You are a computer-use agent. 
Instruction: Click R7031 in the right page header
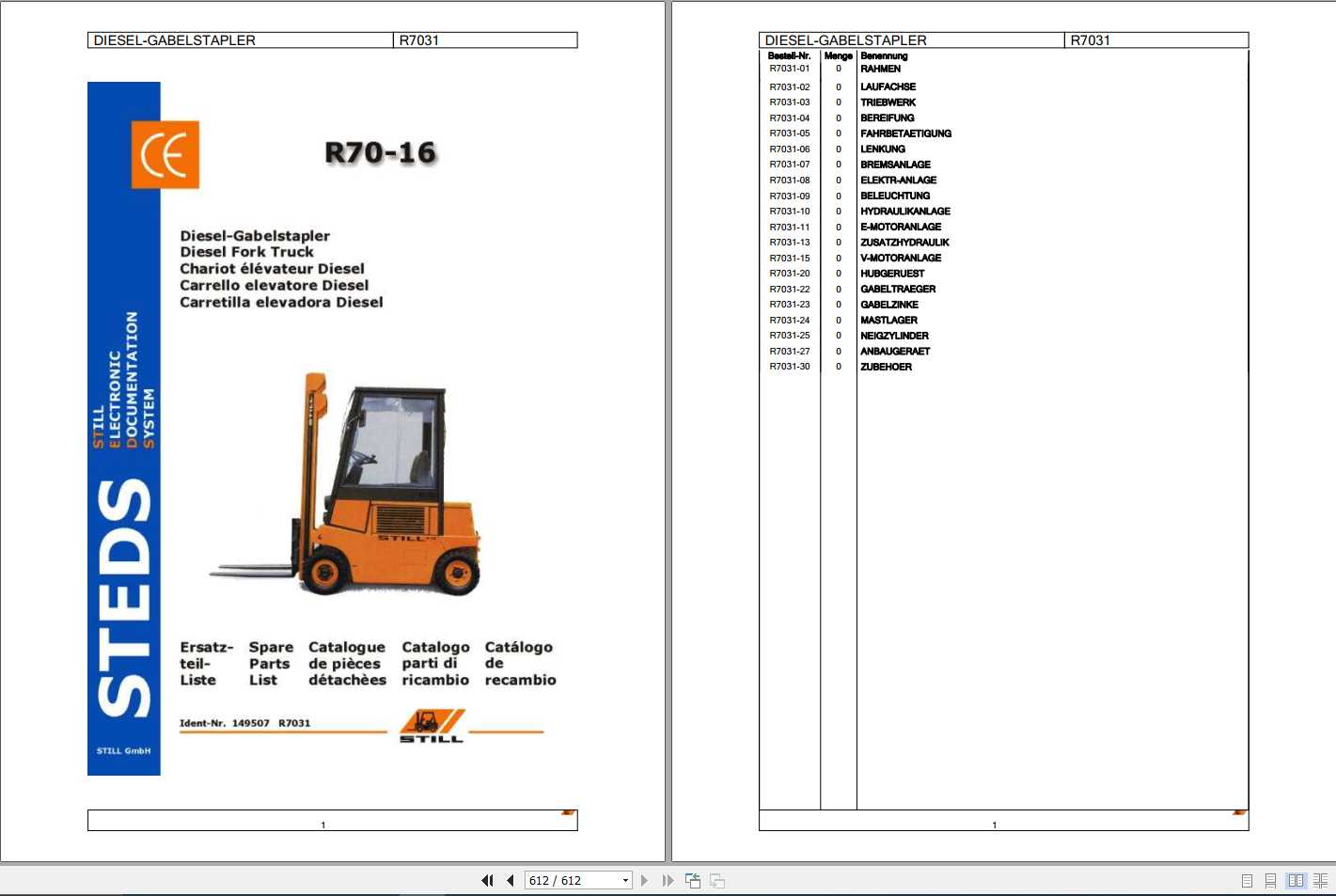point(1091,40)
